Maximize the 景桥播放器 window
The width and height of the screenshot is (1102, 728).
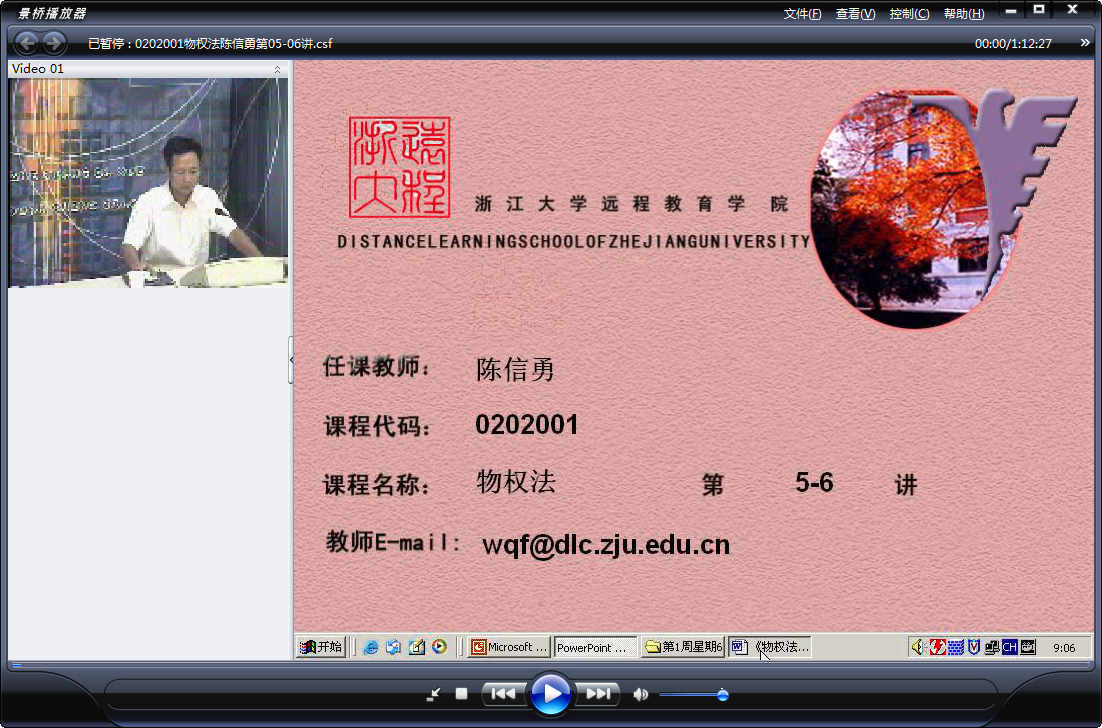coord(1039,10)
